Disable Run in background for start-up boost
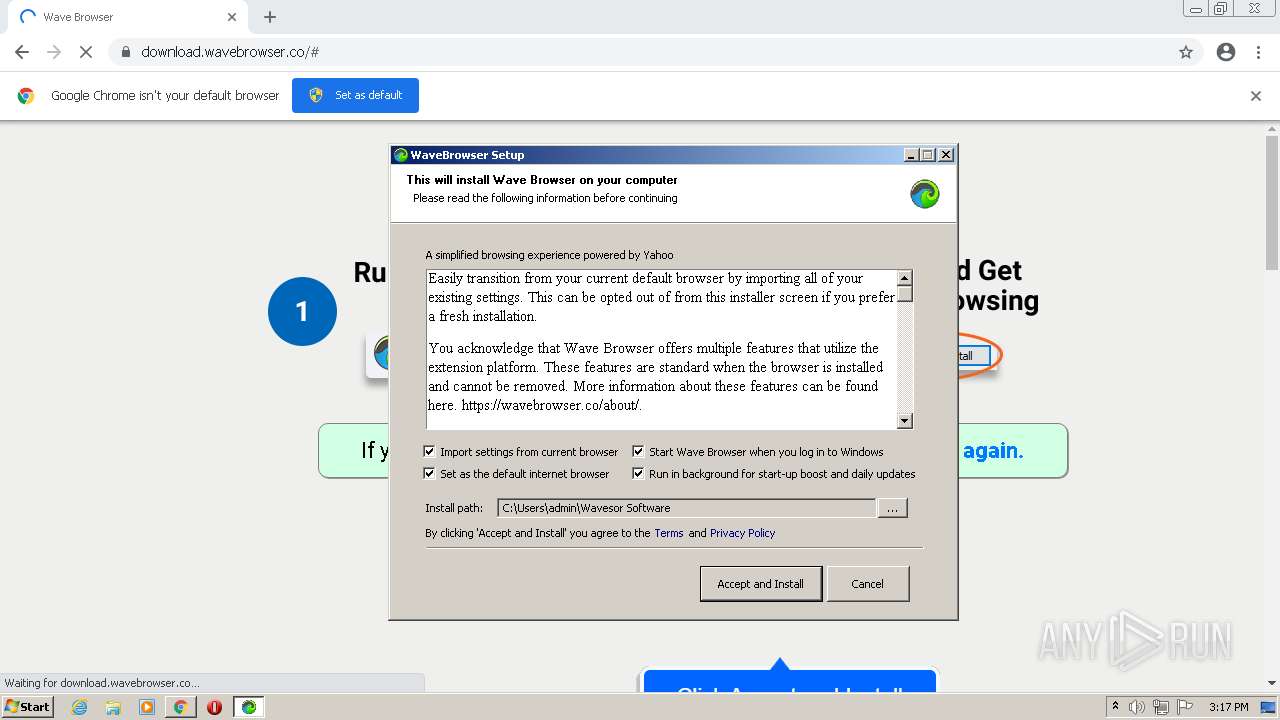Image resolution: width=1280 pixels, height=720 pixels. pyautogui.click(x=638, y=474)
